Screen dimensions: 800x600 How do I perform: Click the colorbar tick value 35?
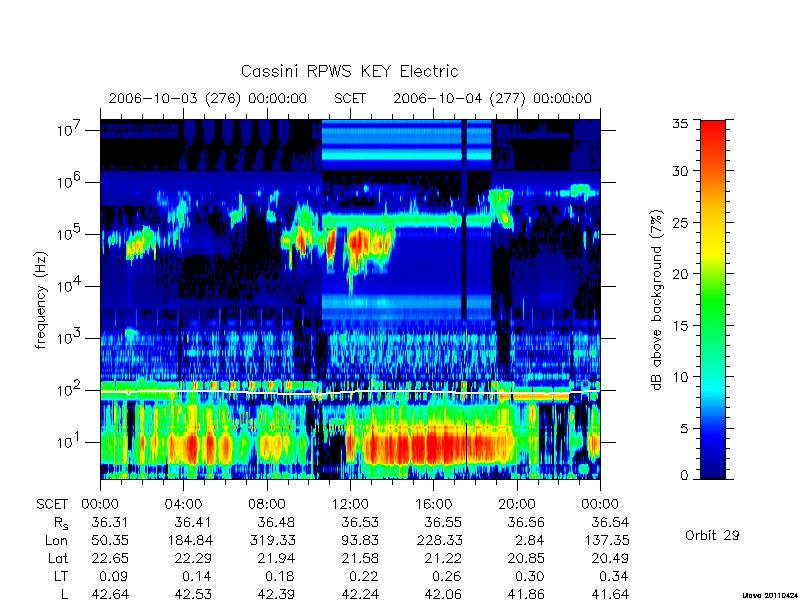[680, 124]
